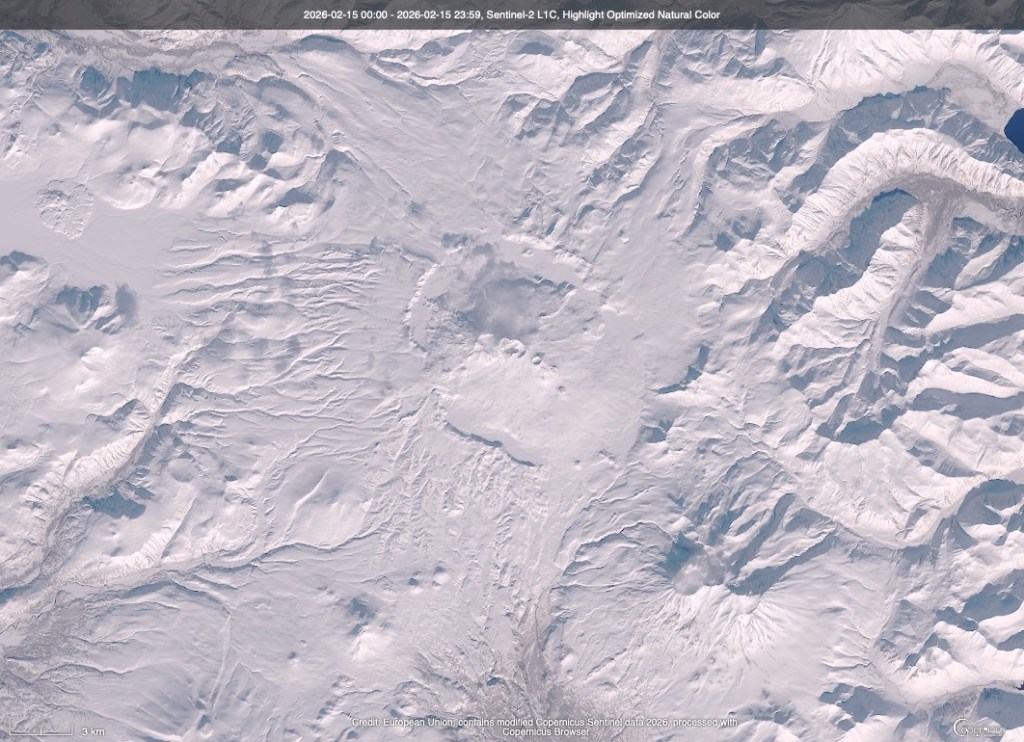Click the sinuous snow-covered ridge in upper right
Viewport: 1024px width, 742px height.
[x=880, y=180]
